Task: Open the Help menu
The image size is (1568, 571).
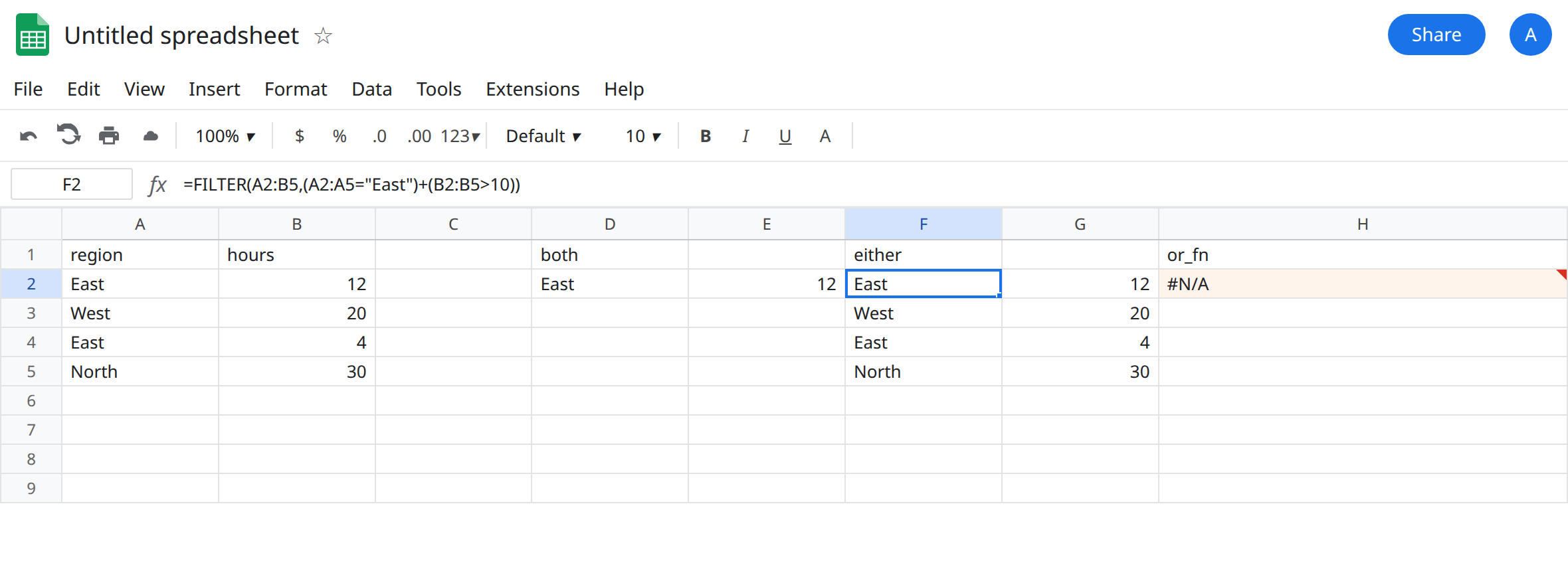Action: [624, 89]
